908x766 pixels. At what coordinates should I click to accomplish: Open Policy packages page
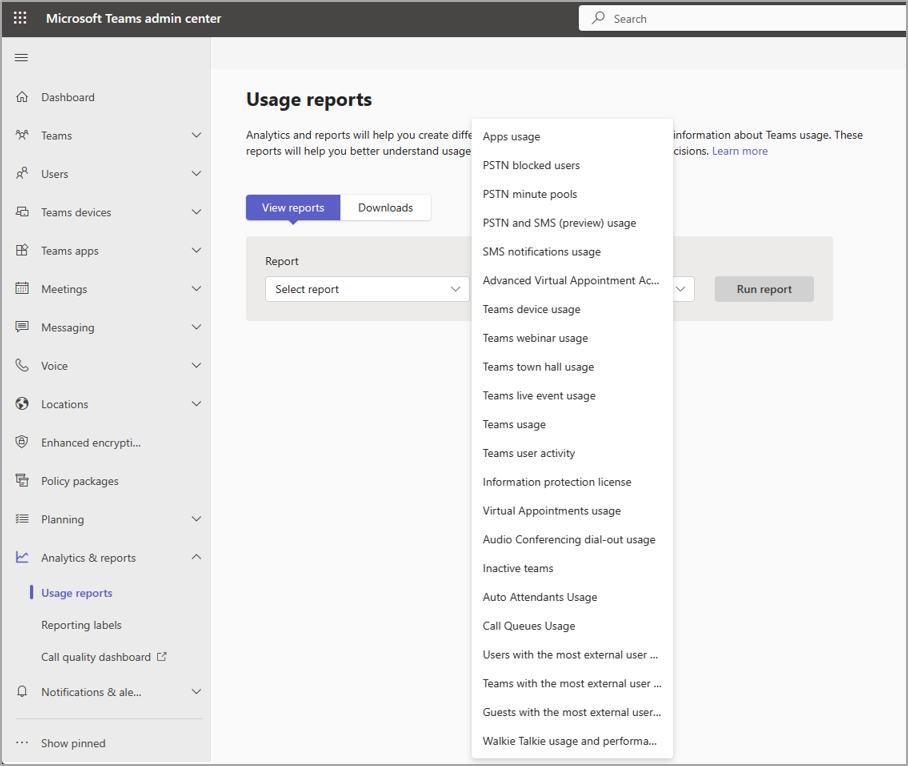pyautogui.click(x=80, y=481)
